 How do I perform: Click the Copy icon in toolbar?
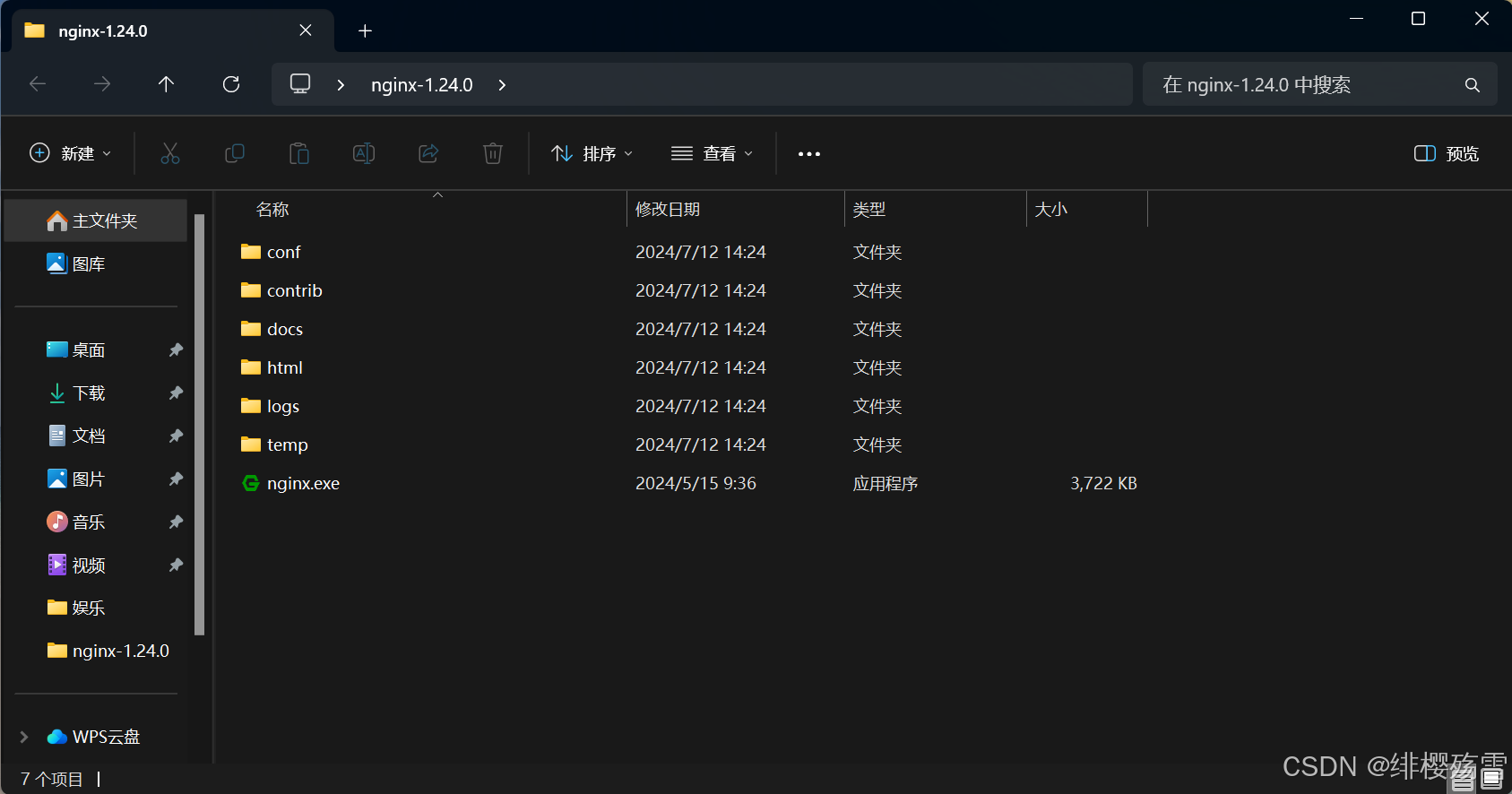point(235,153)
